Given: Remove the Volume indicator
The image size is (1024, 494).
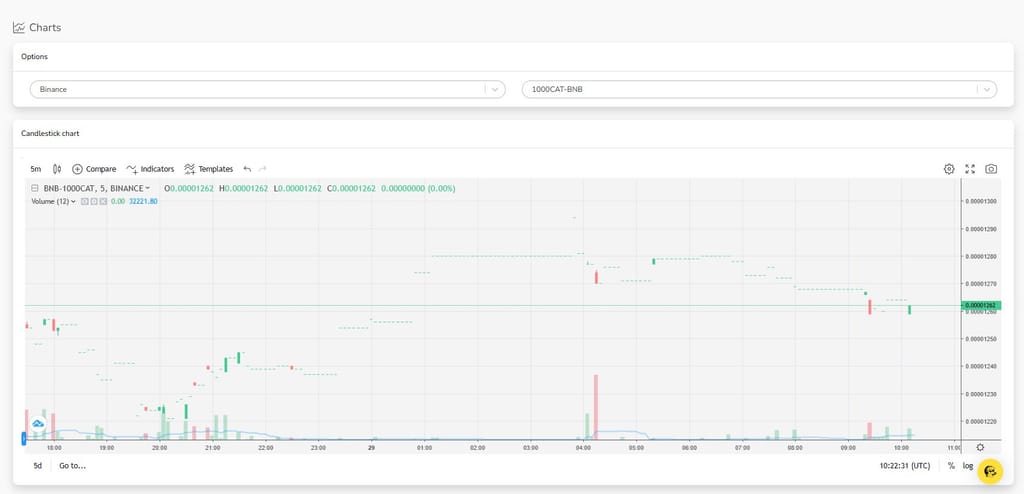Looking at the screenshot, I should (x=103, y=201).
